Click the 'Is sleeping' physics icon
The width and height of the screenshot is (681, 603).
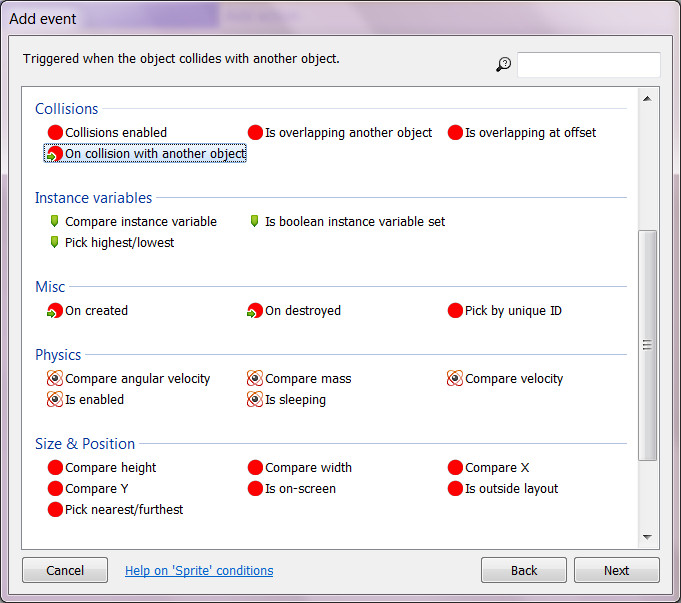[x=255, y=400]
